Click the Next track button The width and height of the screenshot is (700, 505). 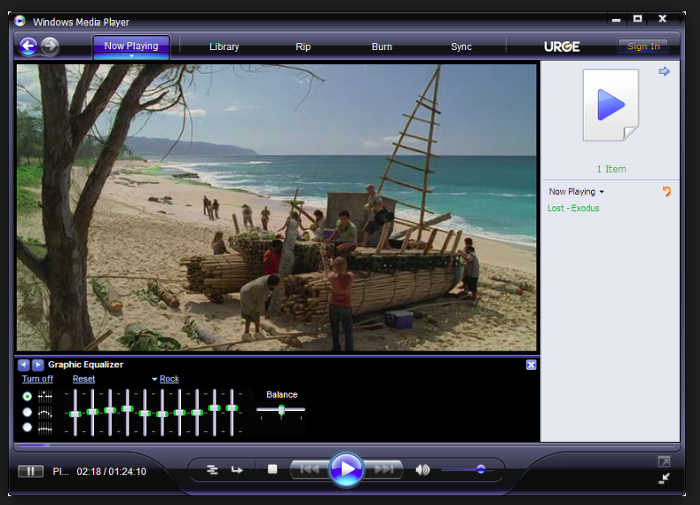pos(383,469)
